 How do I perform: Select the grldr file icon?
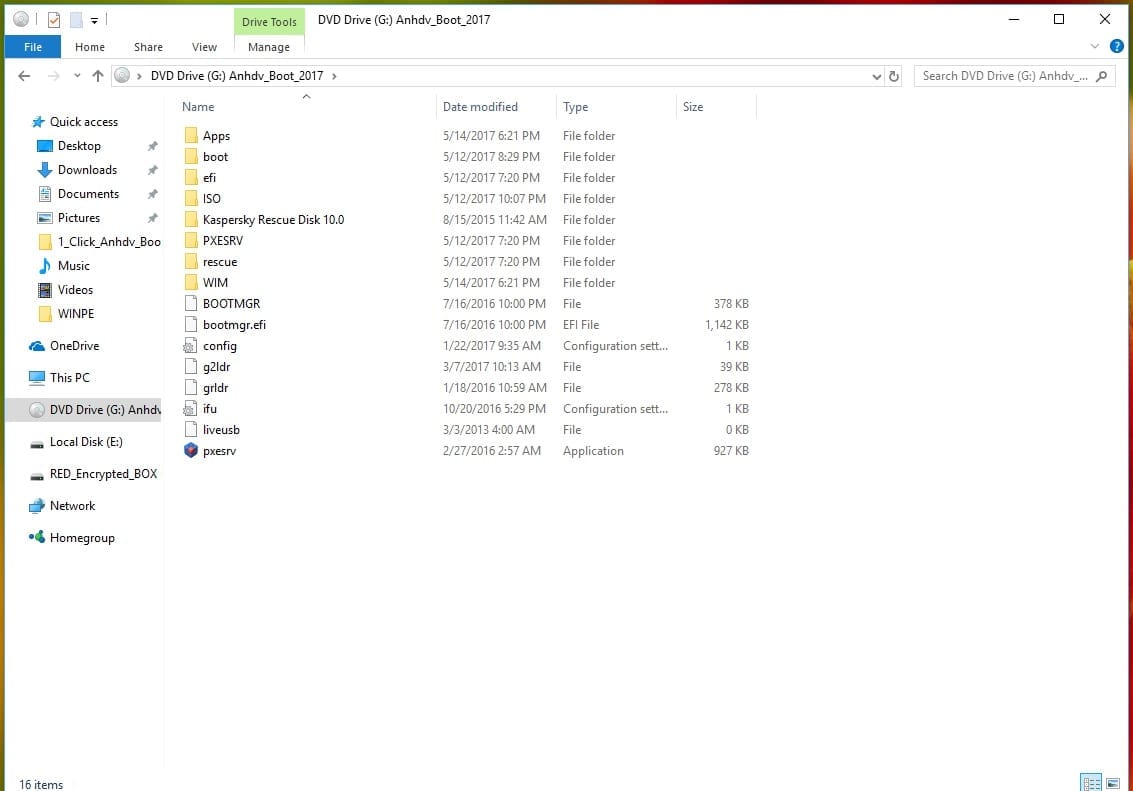click(191, 387)
